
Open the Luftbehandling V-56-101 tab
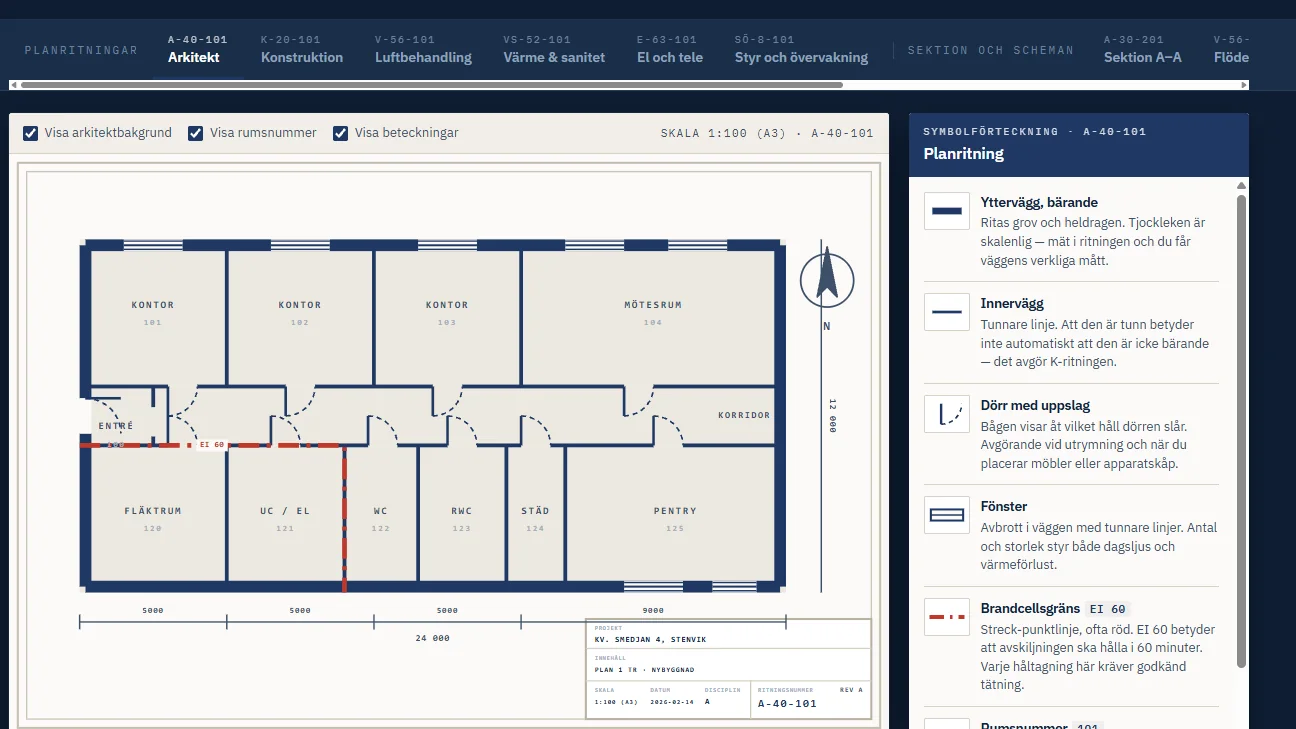[x=423, y=49]
